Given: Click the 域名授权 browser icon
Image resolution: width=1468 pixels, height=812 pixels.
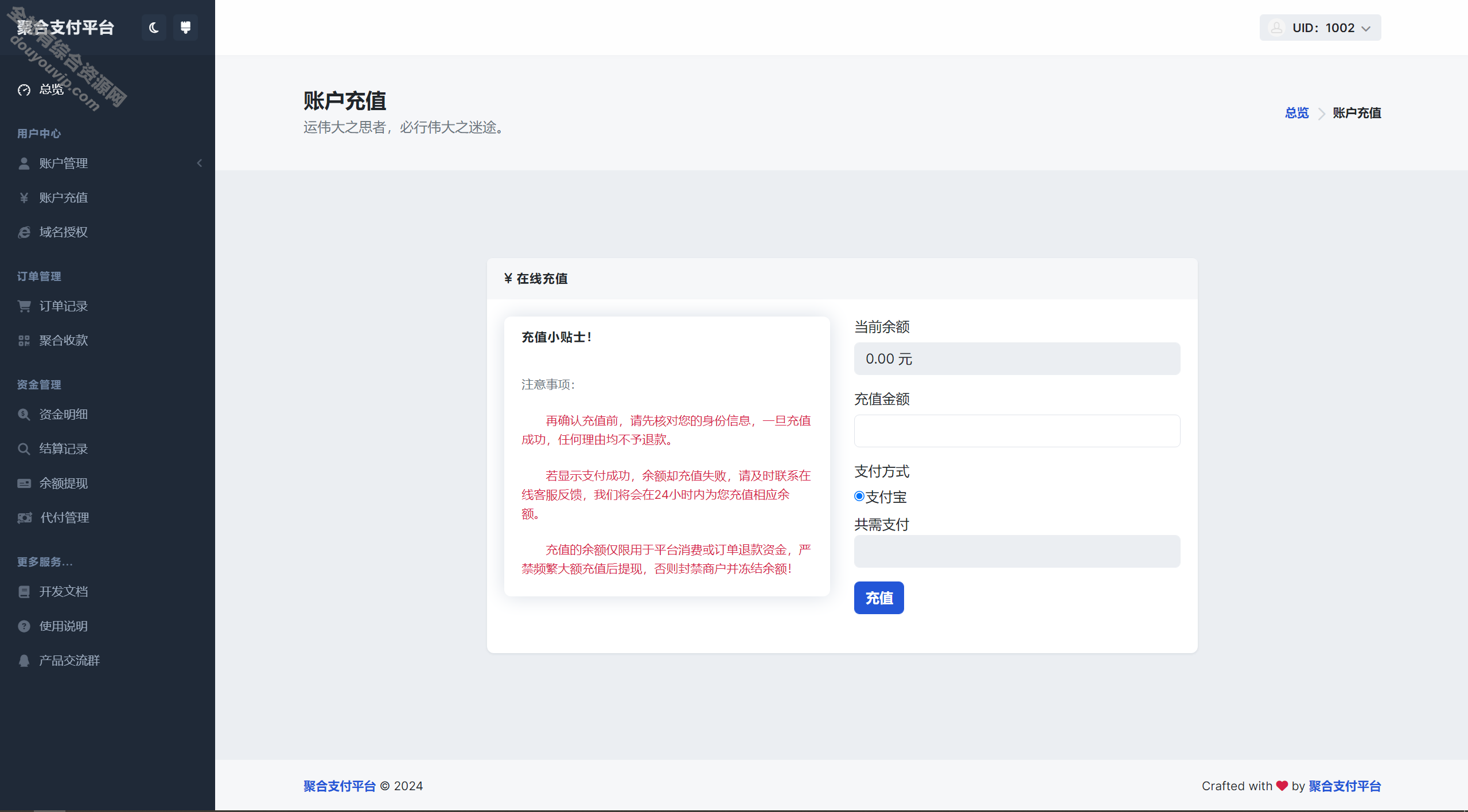Looking at the screenshot, I should coord(24,232).
